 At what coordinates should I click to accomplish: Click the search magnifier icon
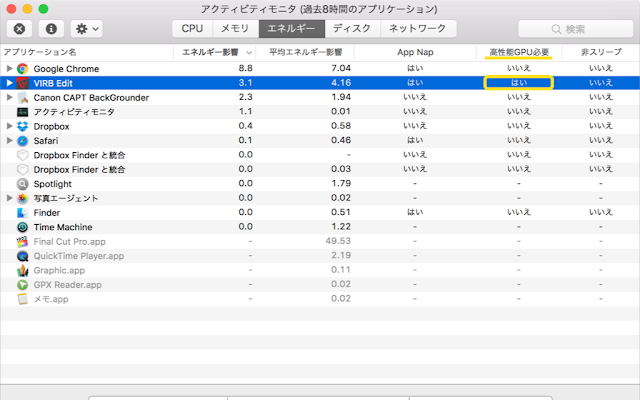click(556, 29)
